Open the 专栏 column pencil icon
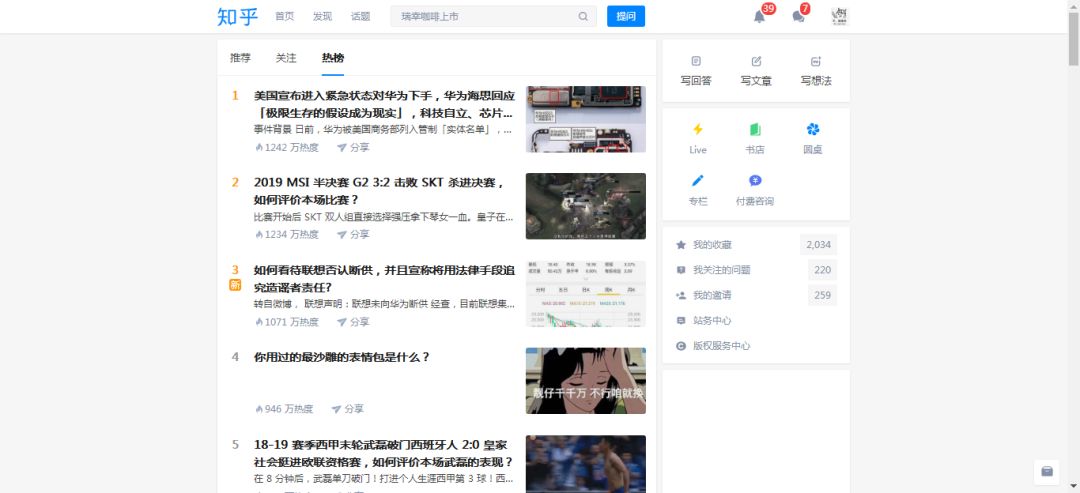Image resolution: width=1080 pixels, height=493 pixels. (x=698, y=180)
